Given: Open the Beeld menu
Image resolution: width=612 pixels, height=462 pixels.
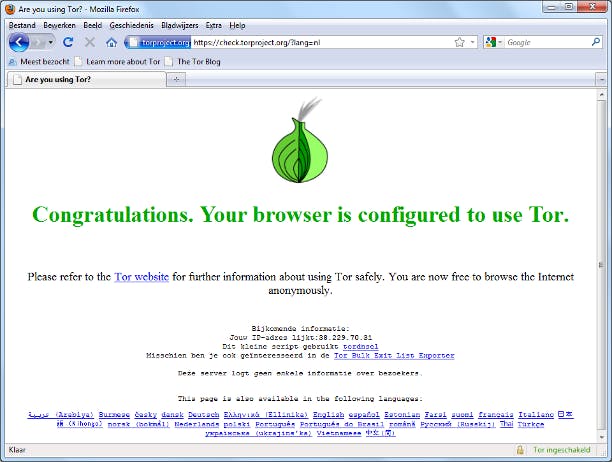Looking at the screenshot, I should [93, 25].
